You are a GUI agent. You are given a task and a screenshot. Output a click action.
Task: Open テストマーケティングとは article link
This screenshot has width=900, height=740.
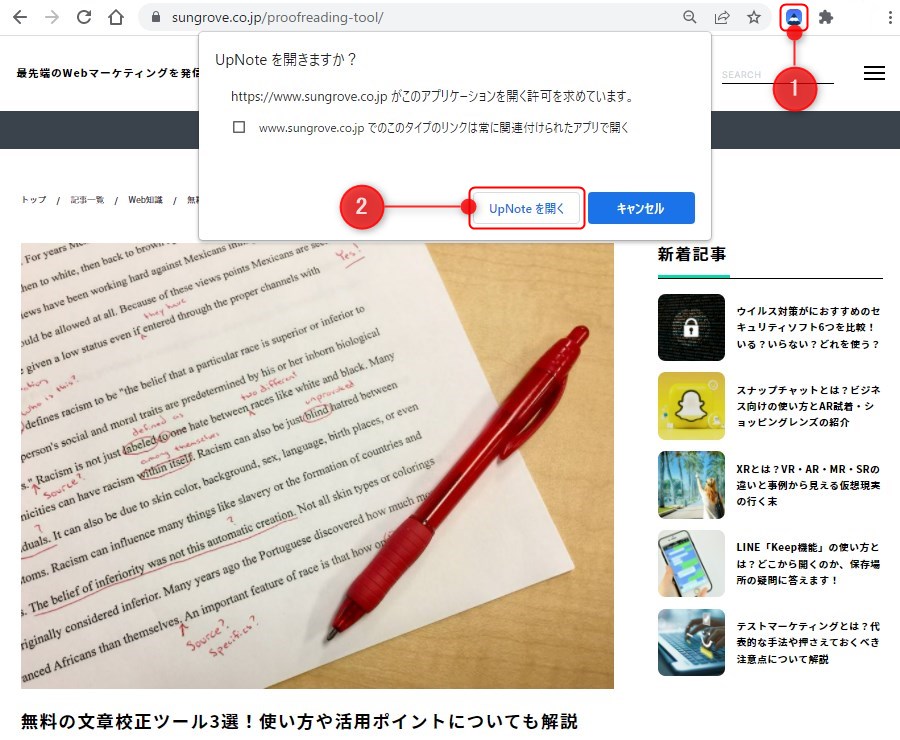pyautogui.click(x=808, y=642)
